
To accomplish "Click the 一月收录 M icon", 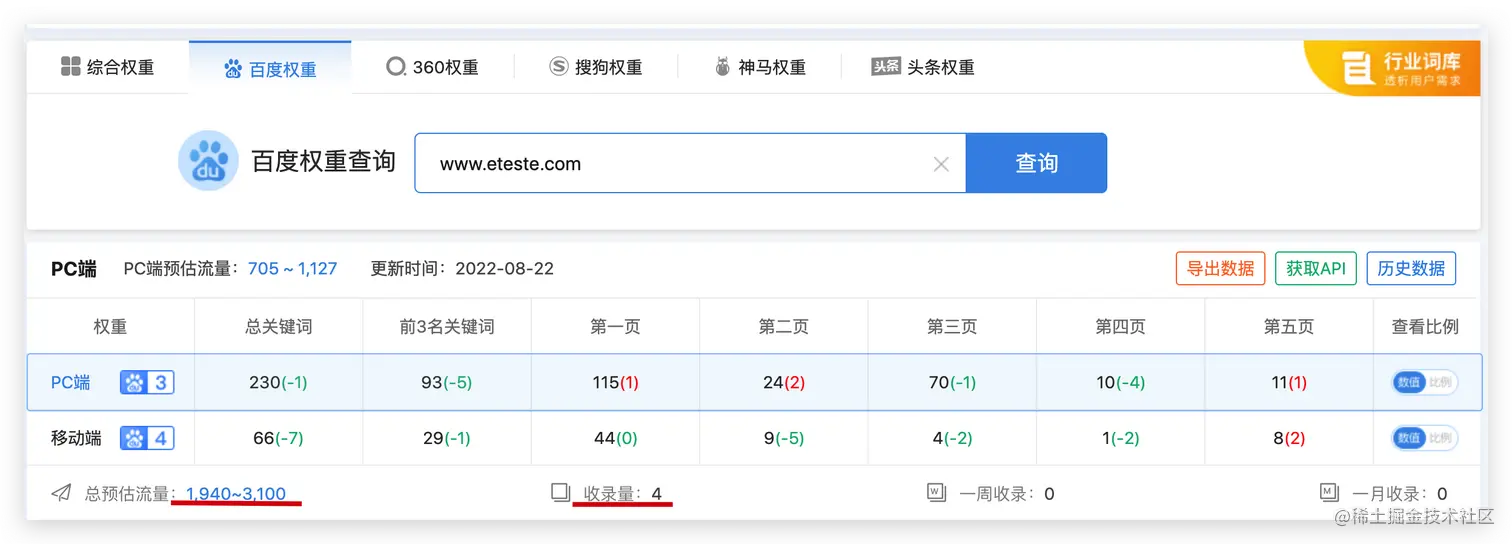I will [x=1329, y=492].
